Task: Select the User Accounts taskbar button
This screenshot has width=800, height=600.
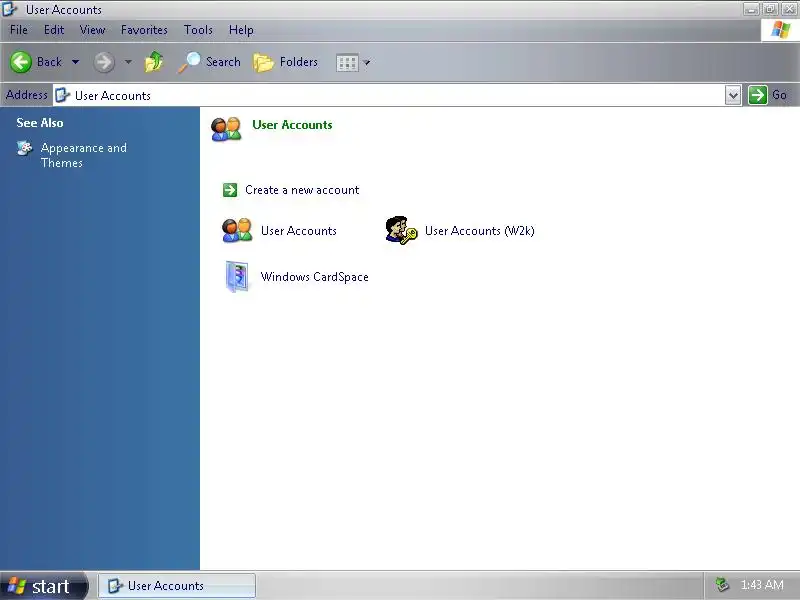Action: tap(177, 586)
